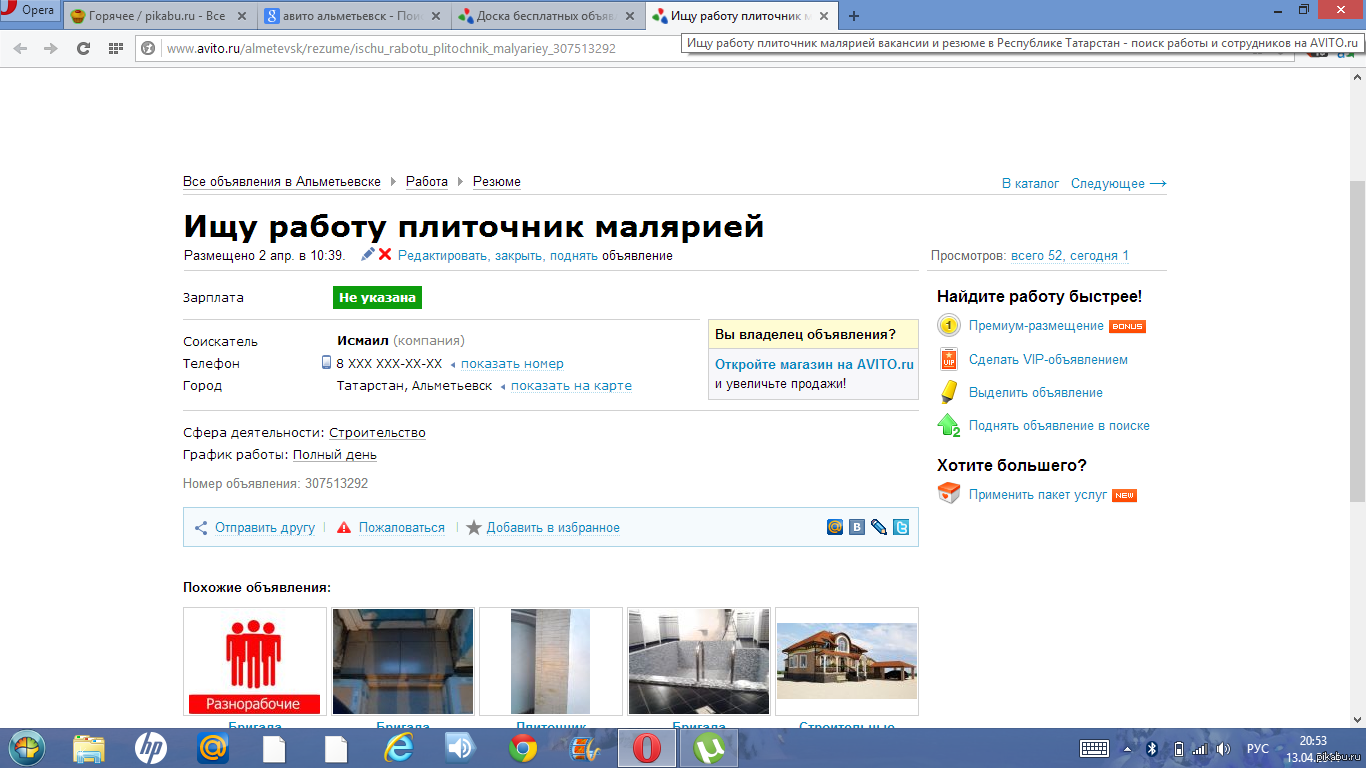
Task: Open the 'Разнорабочие' similar ad thumbnail
Action: (255, 661)
